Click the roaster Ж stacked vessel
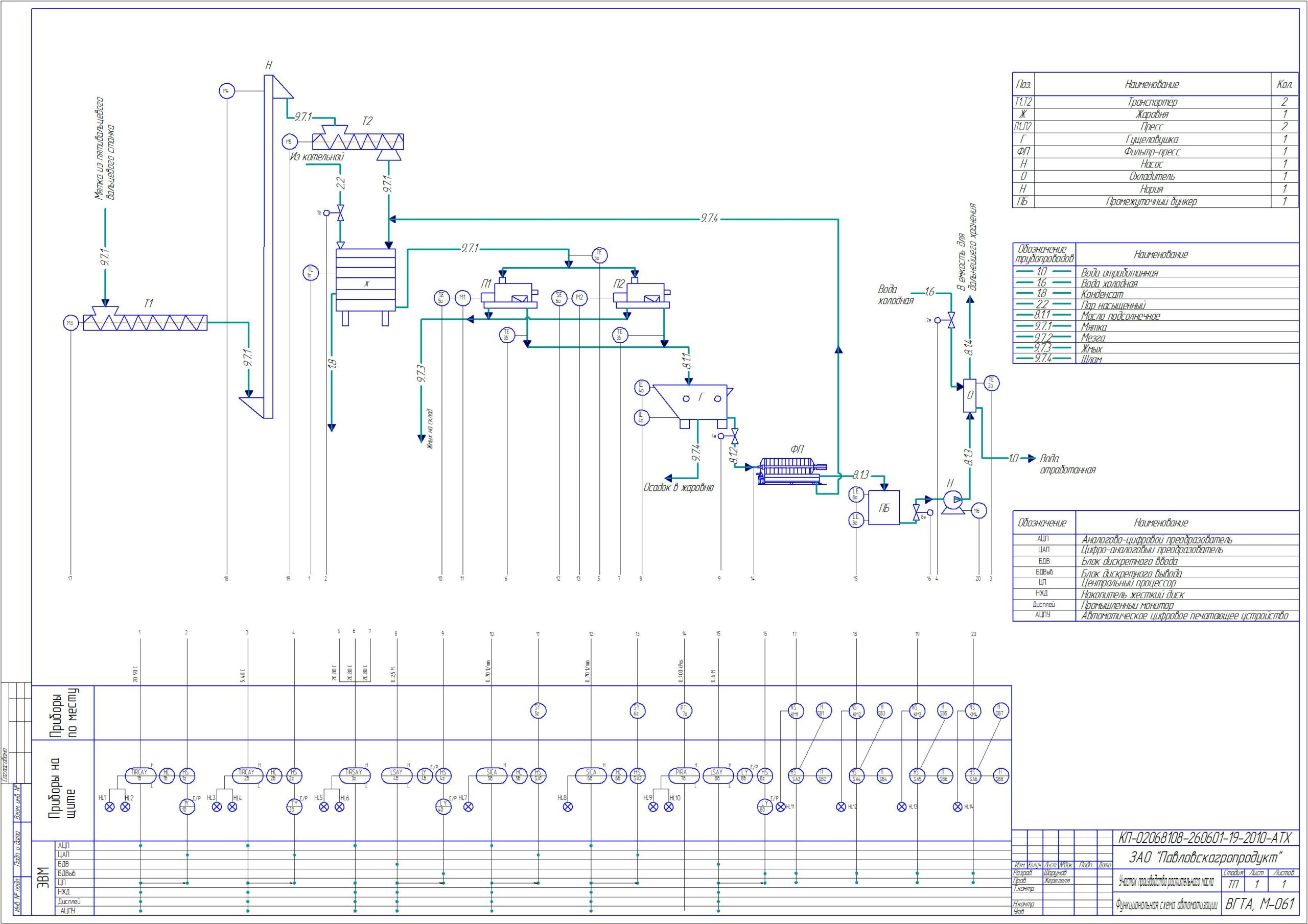1308x924 pixels. pyautogui.click(x=366, y=287)
